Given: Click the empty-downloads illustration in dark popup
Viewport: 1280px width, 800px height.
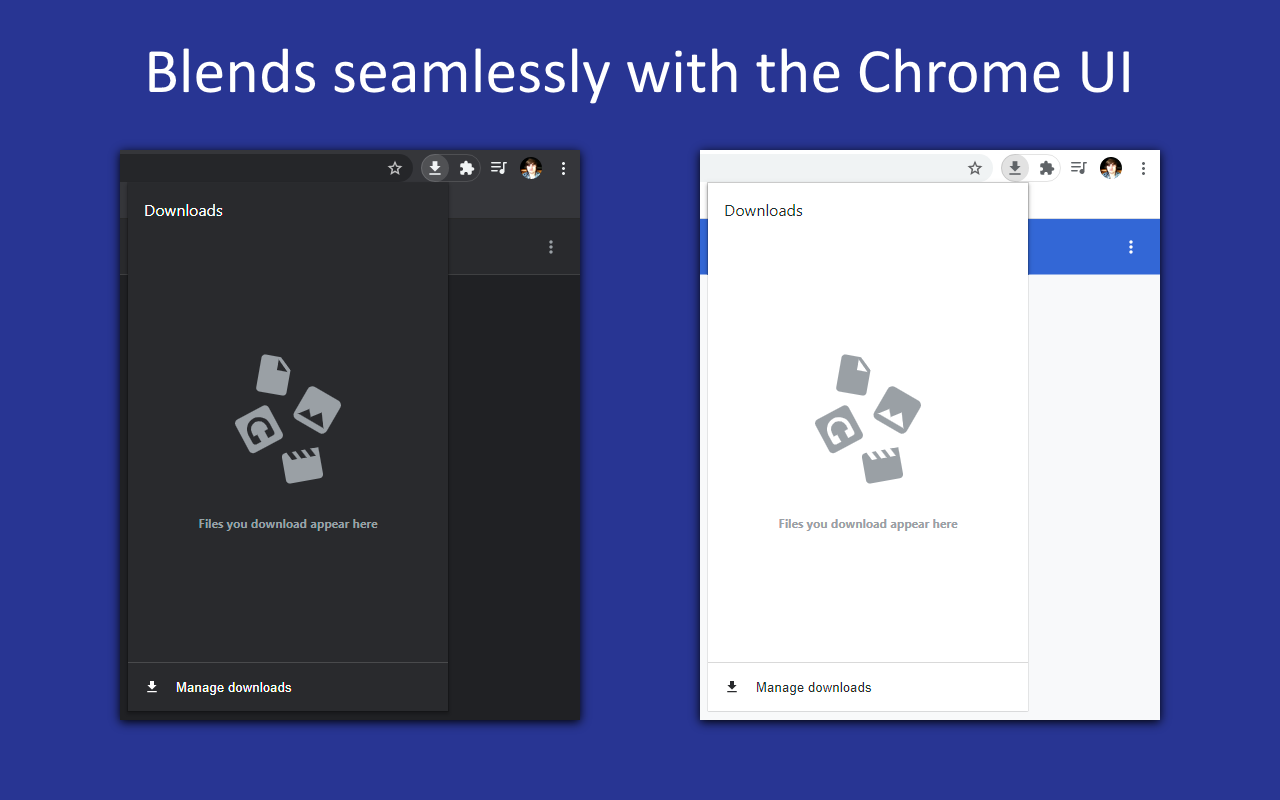Looking at the screenshot, I should tap(288, 419).
